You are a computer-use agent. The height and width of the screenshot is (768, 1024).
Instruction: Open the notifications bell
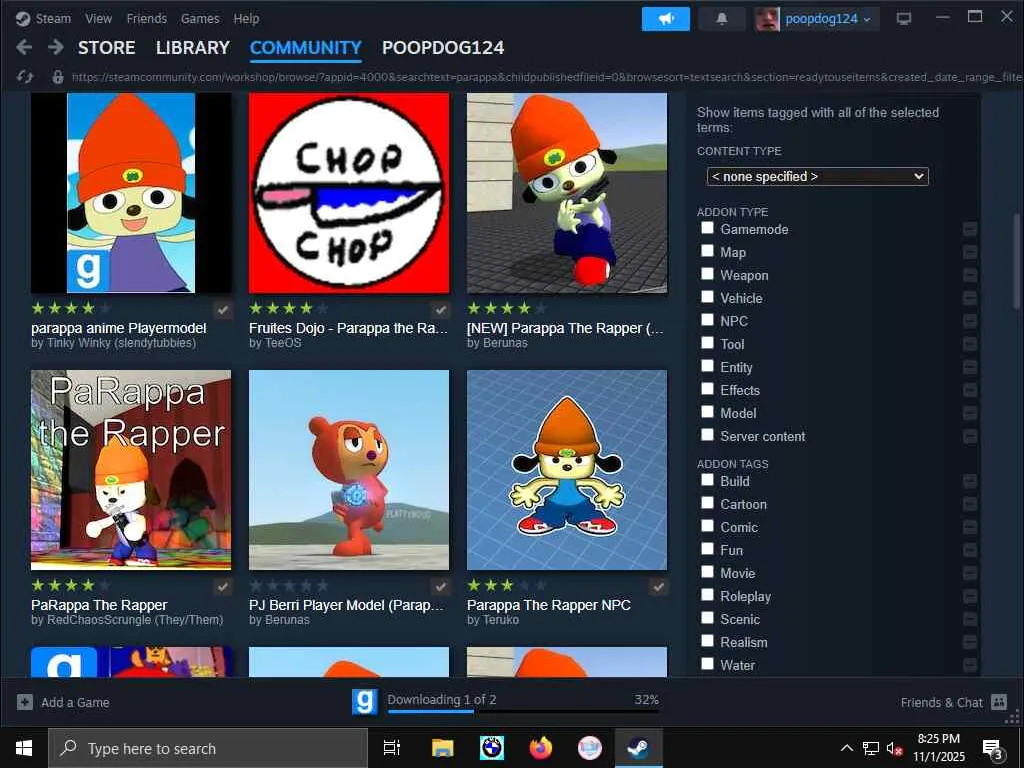click(x=722, y=19)
